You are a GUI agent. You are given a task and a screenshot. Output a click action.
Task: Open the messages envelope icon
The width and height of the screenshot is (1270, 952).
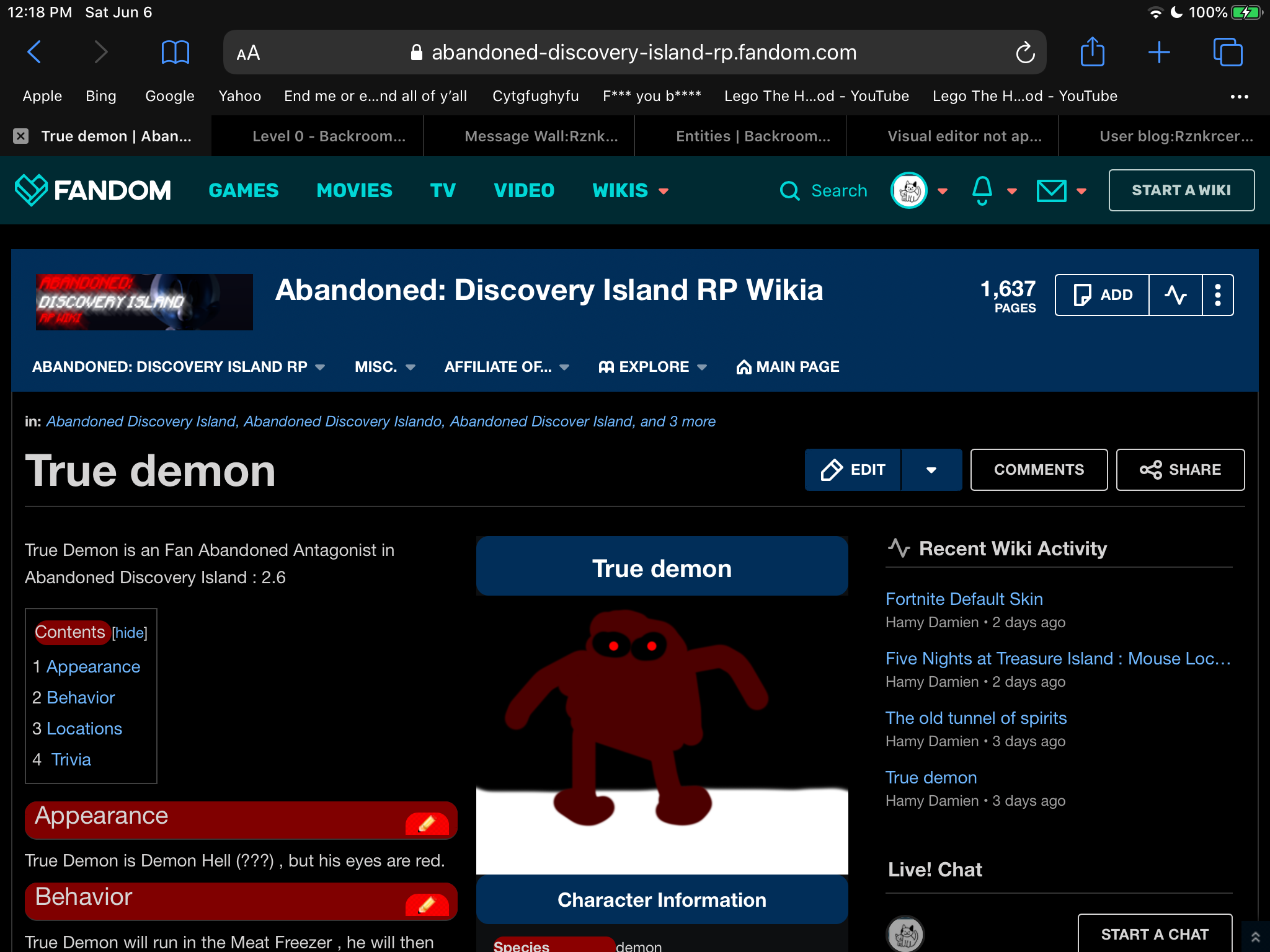1052,190
